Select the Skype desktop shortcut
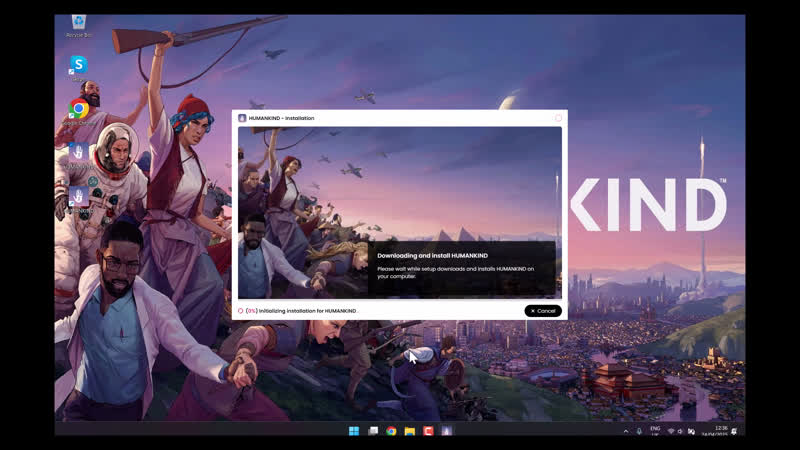Image resolution: width=800 pixels, height=450 pixels. pyautogui.click(x=79, y=68)
